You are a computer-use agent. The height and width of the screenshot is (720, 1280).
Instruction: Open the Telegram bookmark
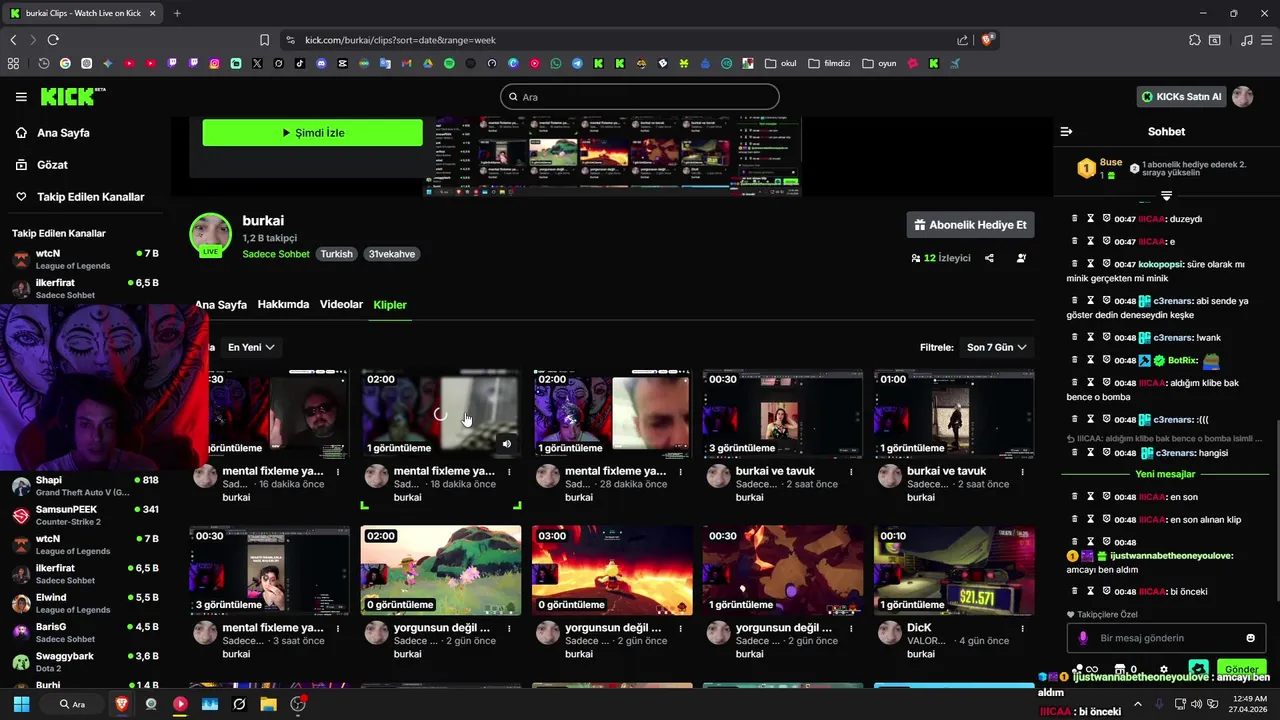(577, 63)
